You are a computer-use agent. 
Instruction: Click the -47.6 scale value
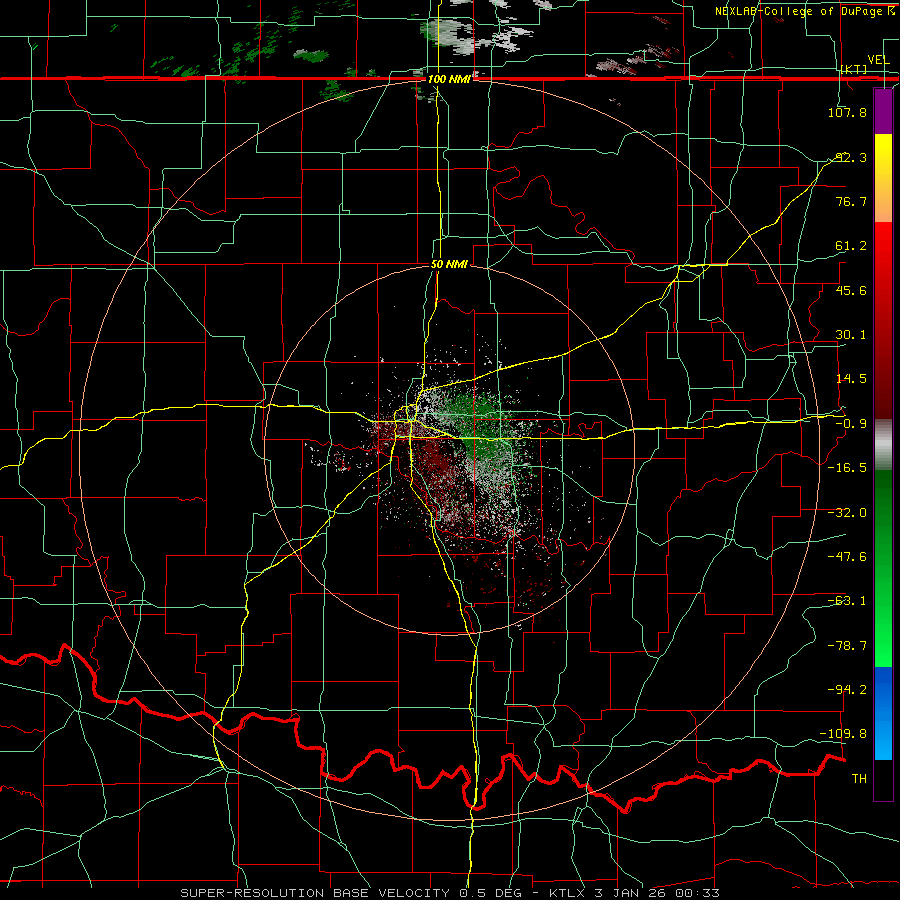[847, 557]
